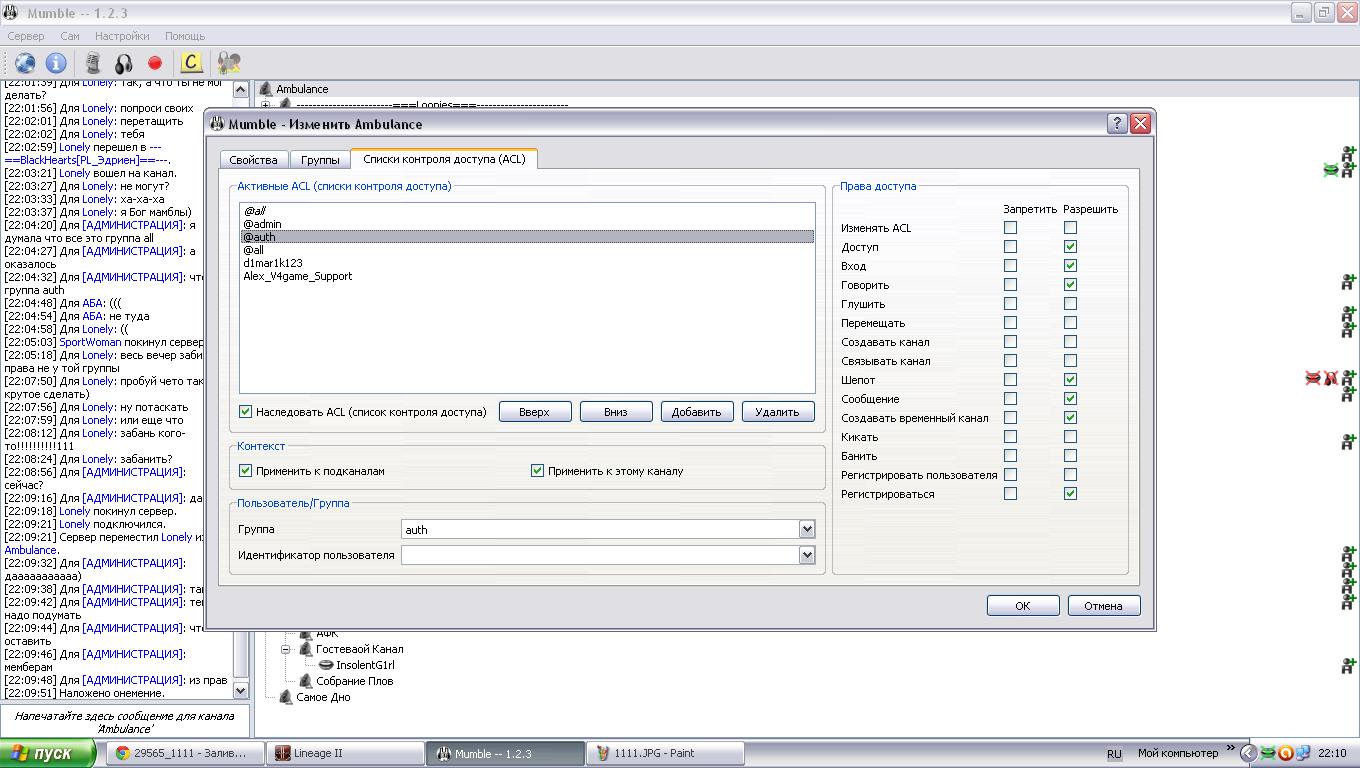Toggle Применить к подканалам checkbox

[246, 471]
